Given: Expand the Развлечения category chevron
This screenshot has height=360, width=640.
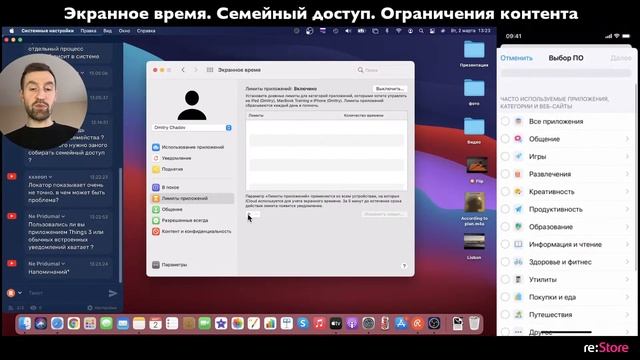Looking at the screenshot, I should (x=627, y=174).
